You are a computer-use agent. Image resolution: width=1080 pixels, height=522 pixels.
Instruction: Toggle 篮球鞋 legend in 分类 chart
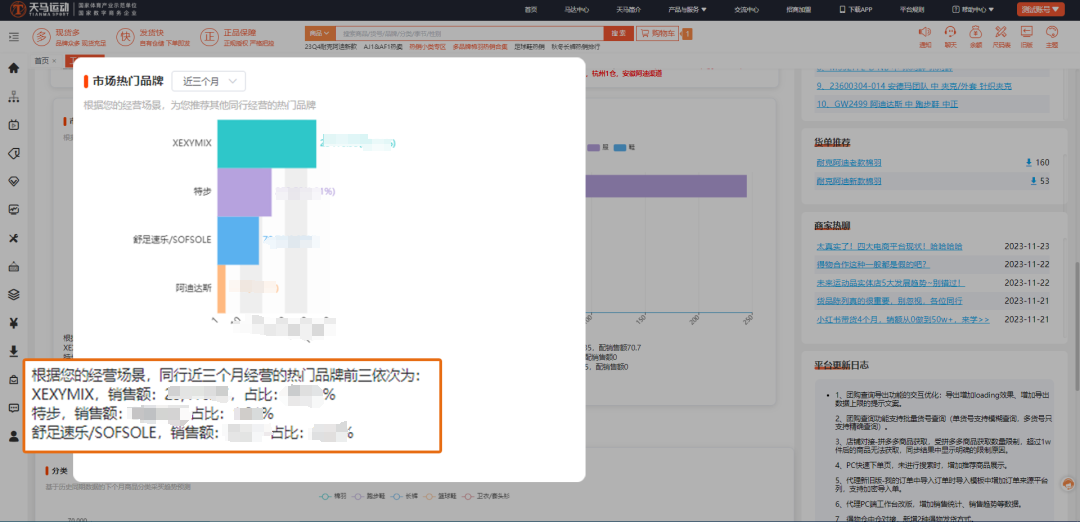pyautogui.click(x=440, y=496)
